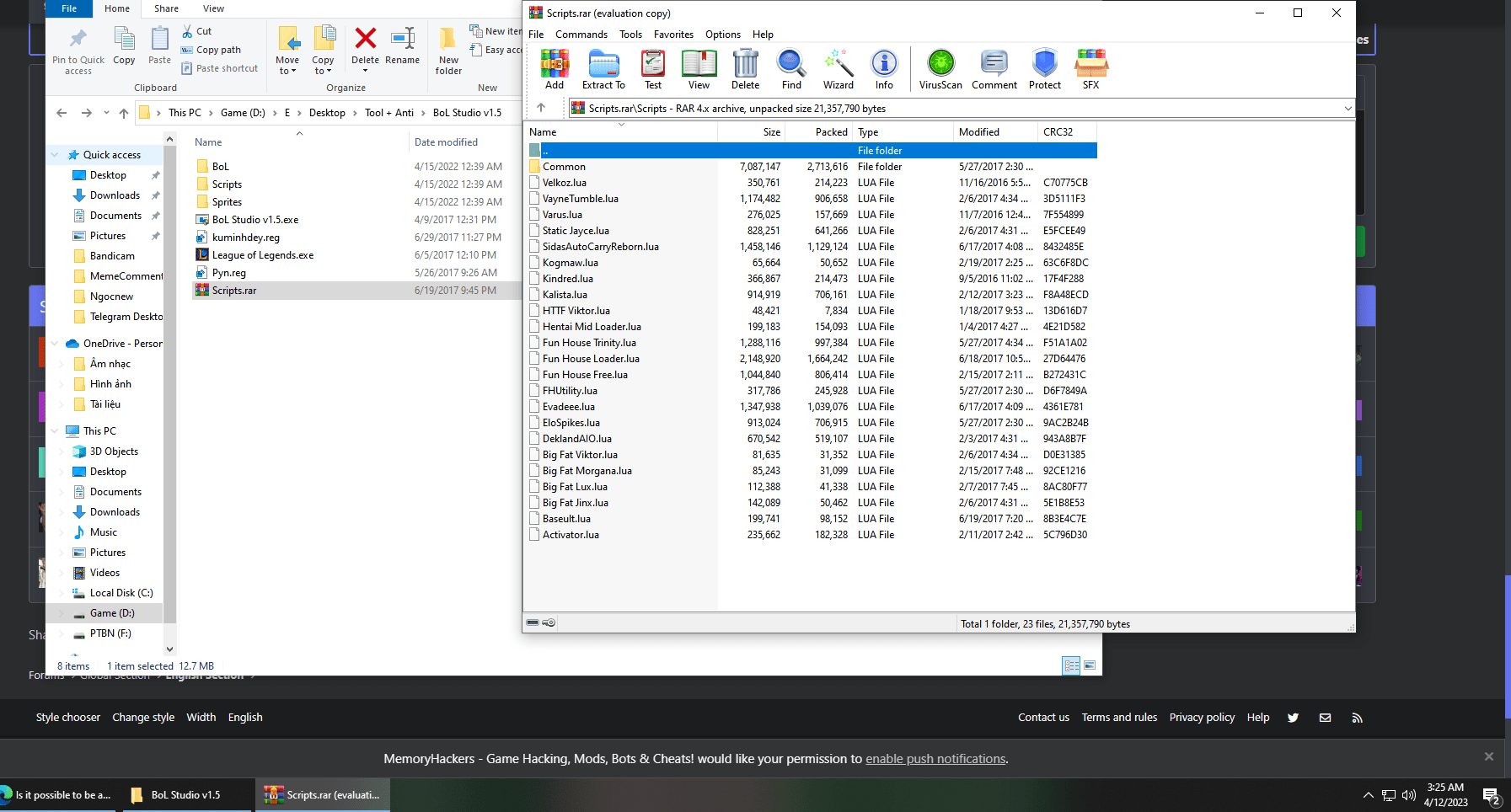Open the Commands menu in WinRAR

coord(581,35)
